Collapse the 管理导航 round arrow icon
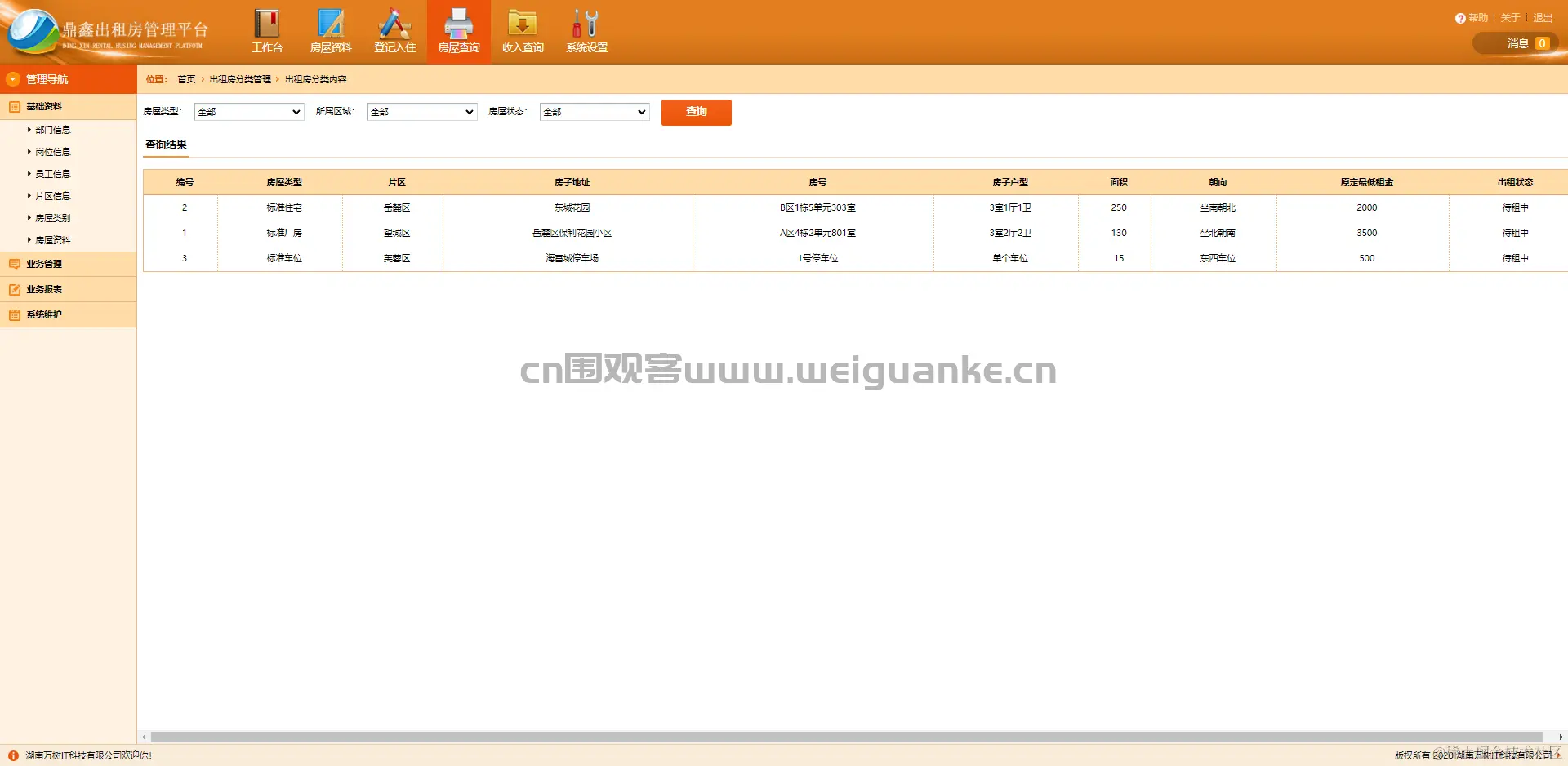This screenshot has width=1568, height=766. point(13,79)
